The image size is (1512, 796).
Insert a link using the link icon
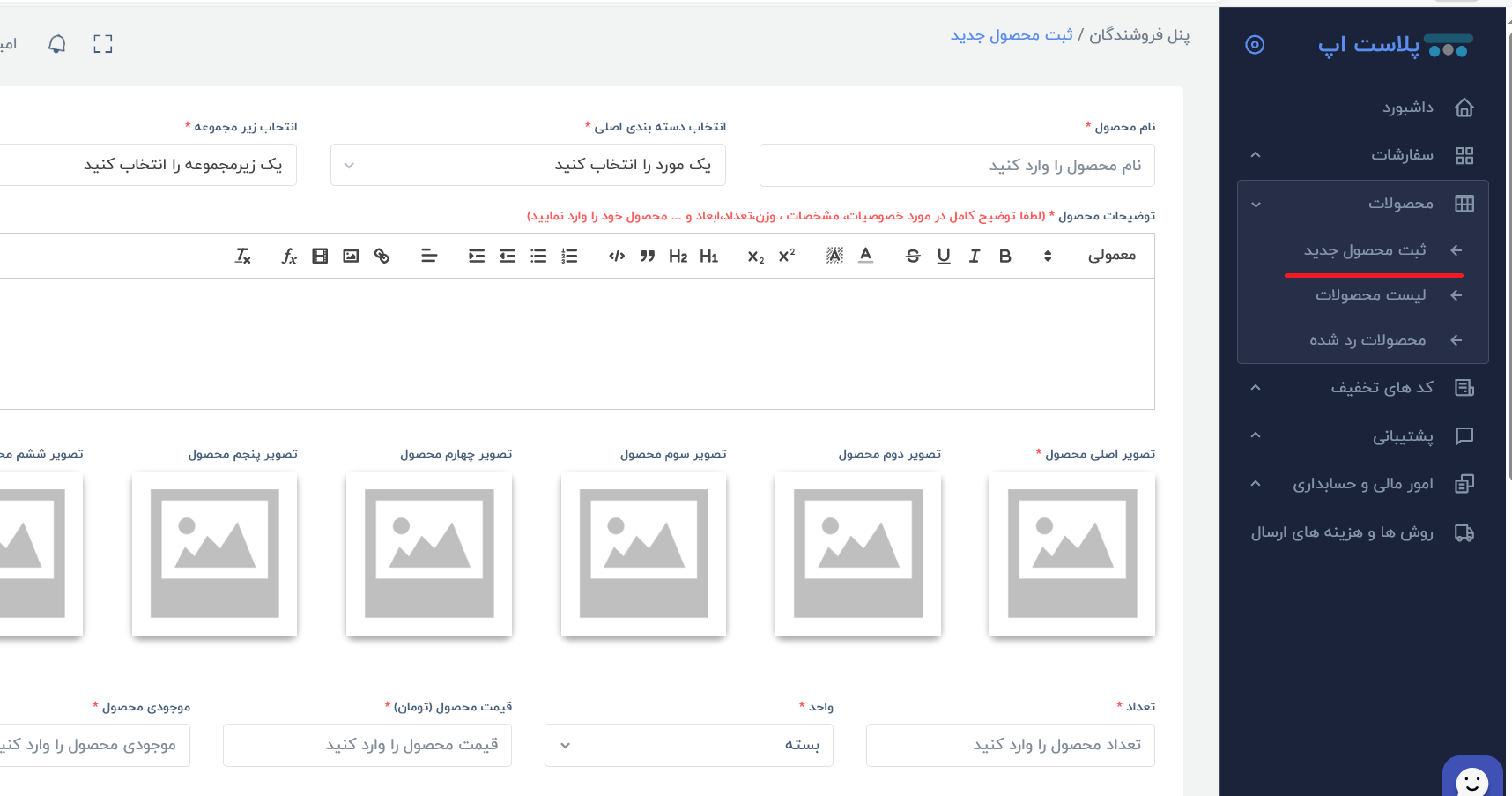tap(382, 256)
